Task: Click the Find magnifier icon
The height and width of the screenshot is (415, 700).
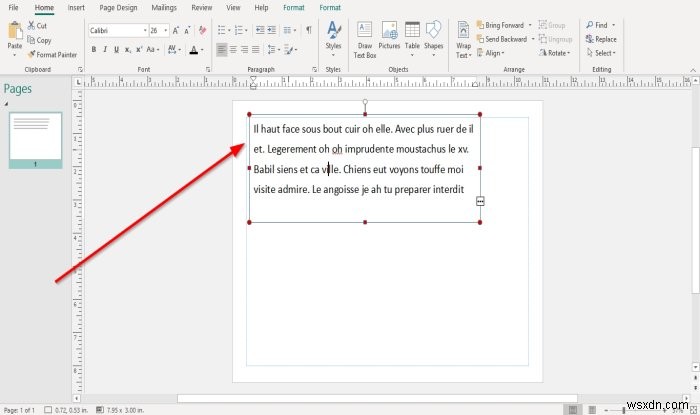Action: click(x=590, y=25)
